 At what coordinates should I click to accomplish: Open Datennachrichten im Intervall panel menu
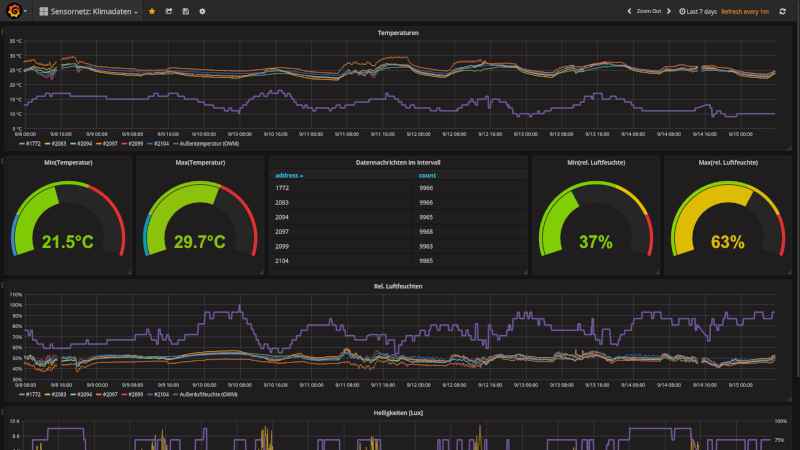[398, 163]
